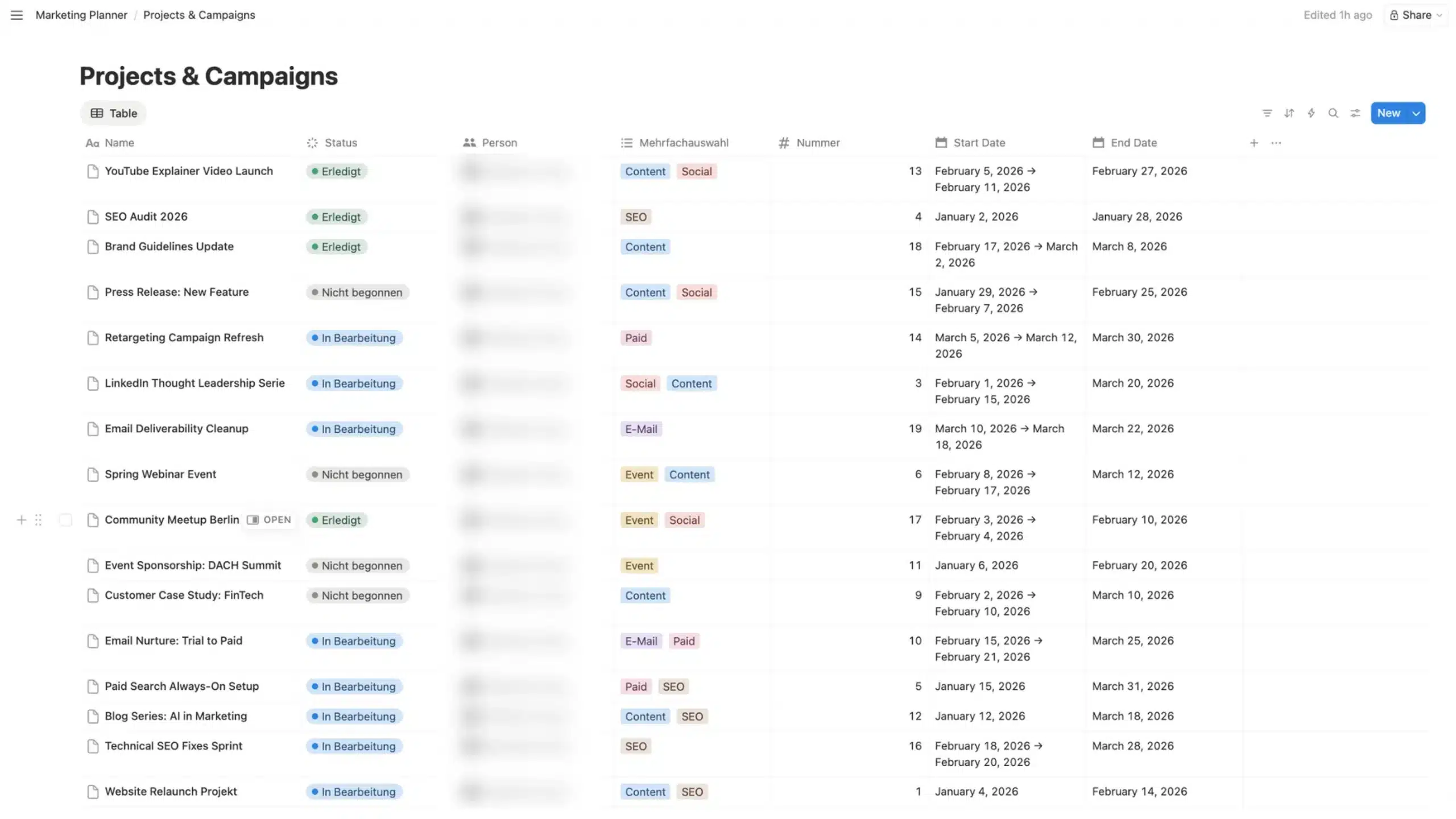Screen dimensions: 1456x819
Task: Open status dropdown for Spring Webinar Event
Action: tap(357, 474)
